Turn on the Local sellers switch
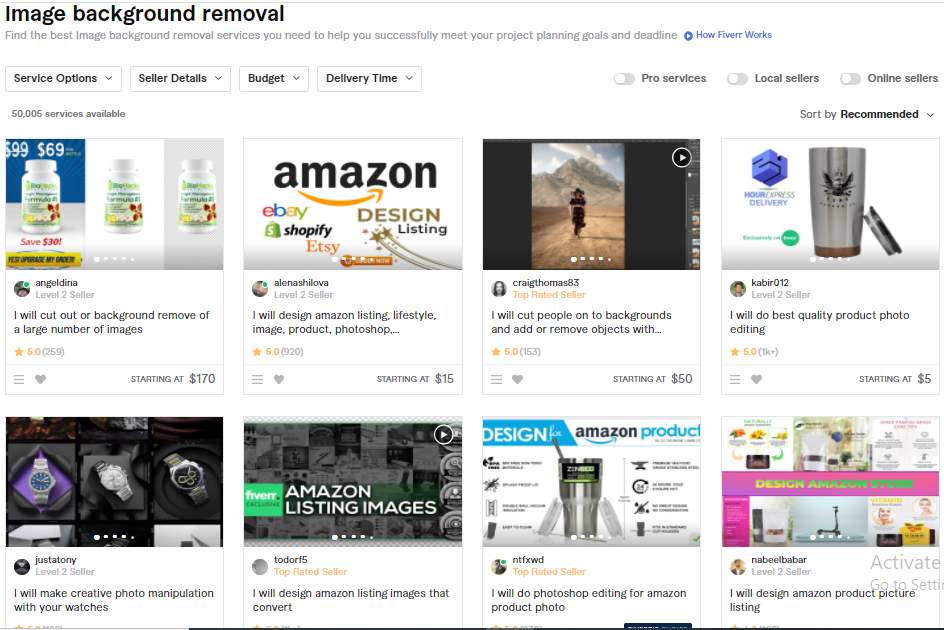This screenshot has width=944, height=630. tap(738, 79)
